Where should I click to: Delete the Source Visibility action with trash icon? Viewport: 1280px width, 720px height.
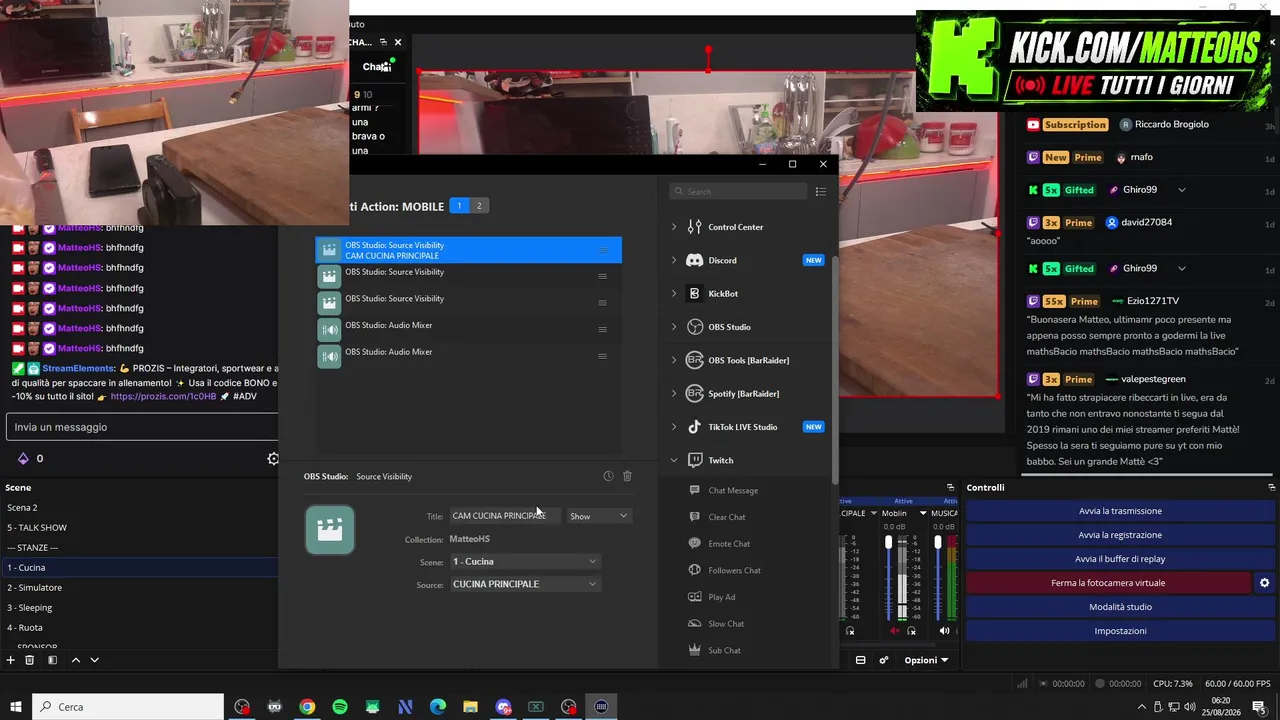(x=627, y=476)
